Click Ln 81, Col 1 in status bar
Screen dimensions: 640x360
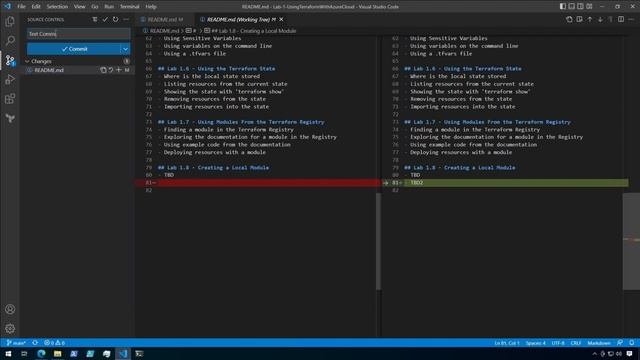click(507, 343)
